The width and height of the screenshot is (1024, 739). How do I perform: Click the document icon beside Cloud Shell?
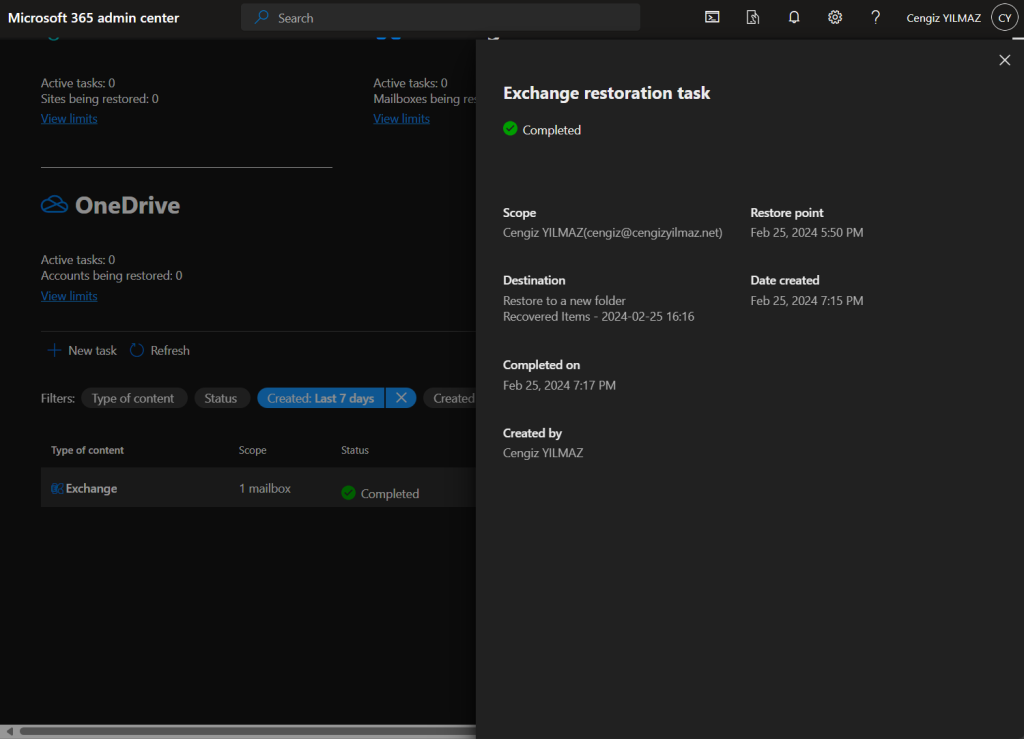coord(753,17)
